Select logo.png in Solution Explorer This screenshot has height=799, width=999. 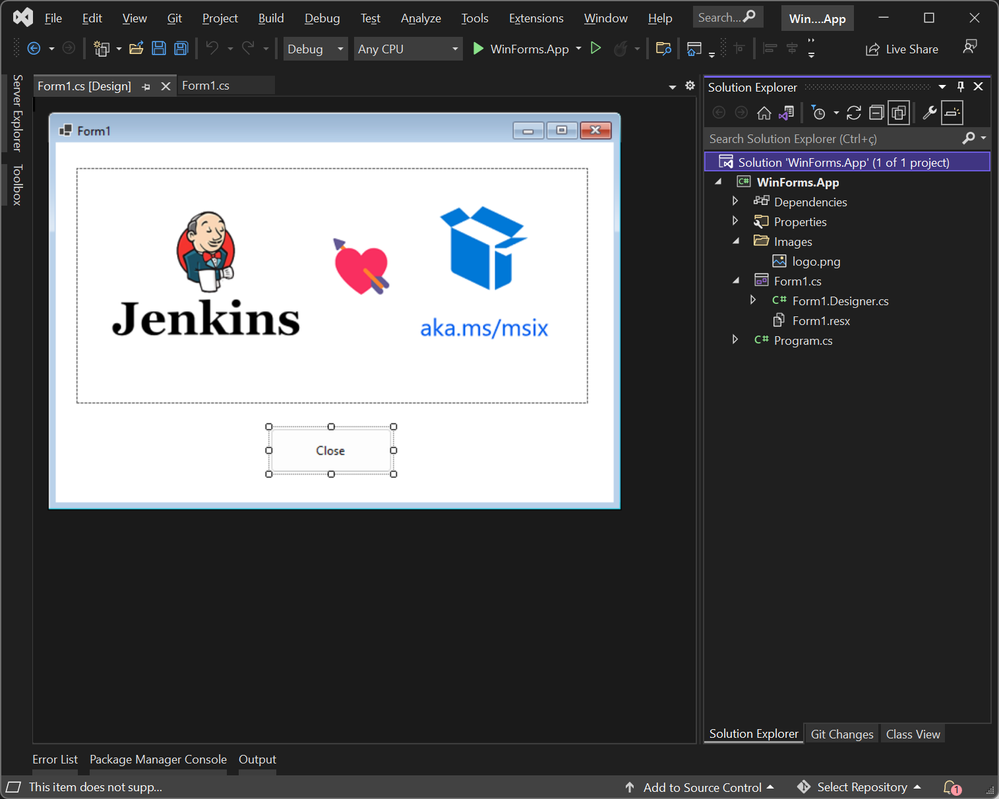coord(816,261)
